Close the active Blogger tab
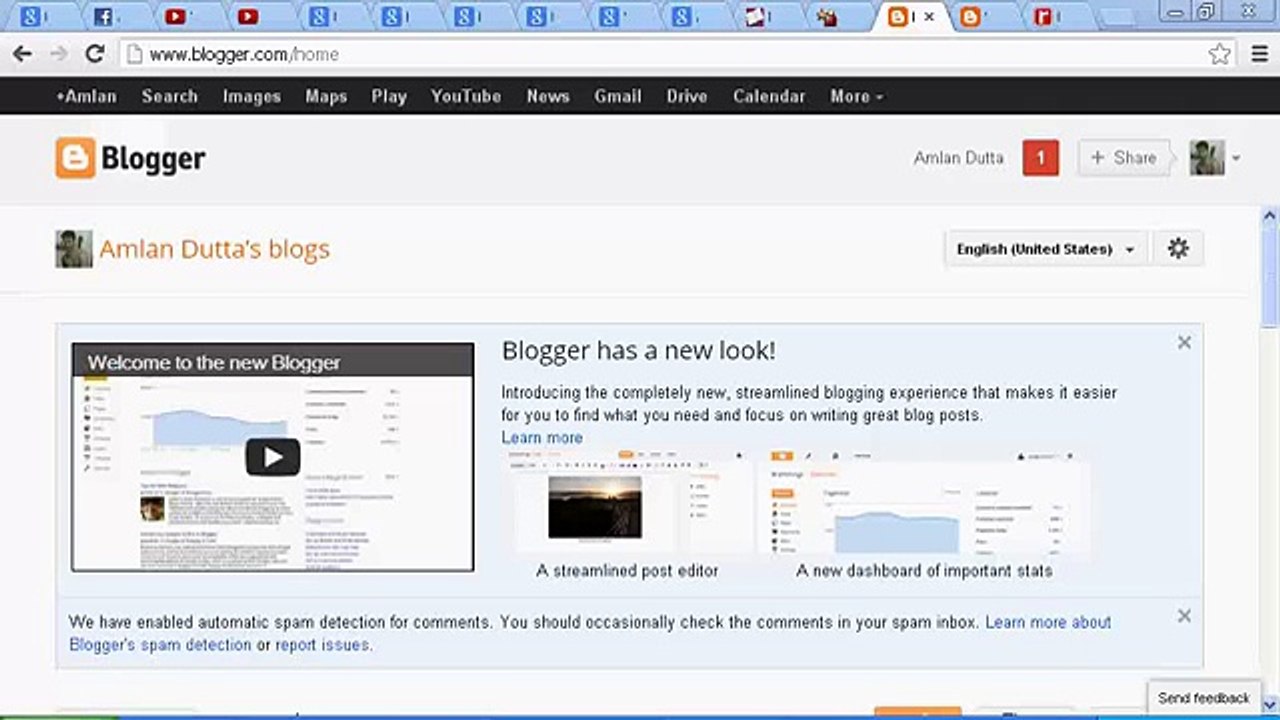Screen dimensions: 1280x720 click(929, 17)
